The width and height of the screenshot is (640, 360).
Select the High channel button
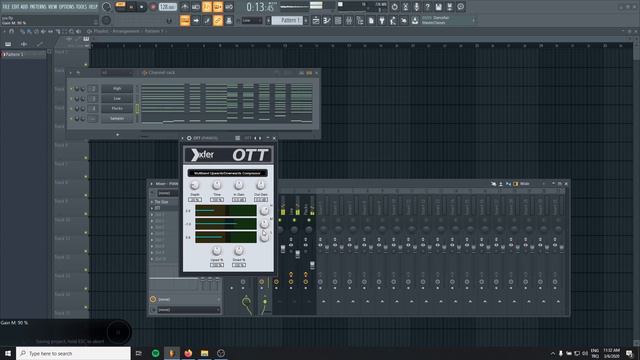(117, 89)
